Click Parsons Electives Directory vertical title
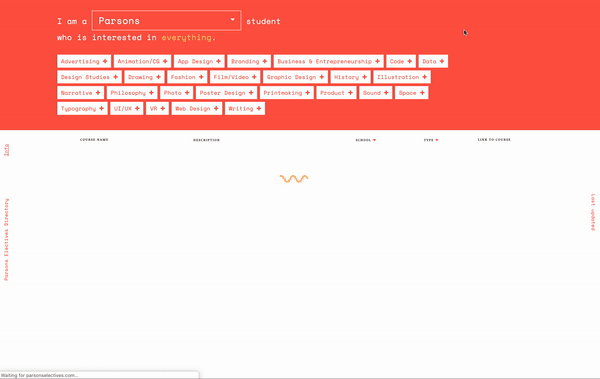This screenshot has width=600, height=379. tap(6, 239)
